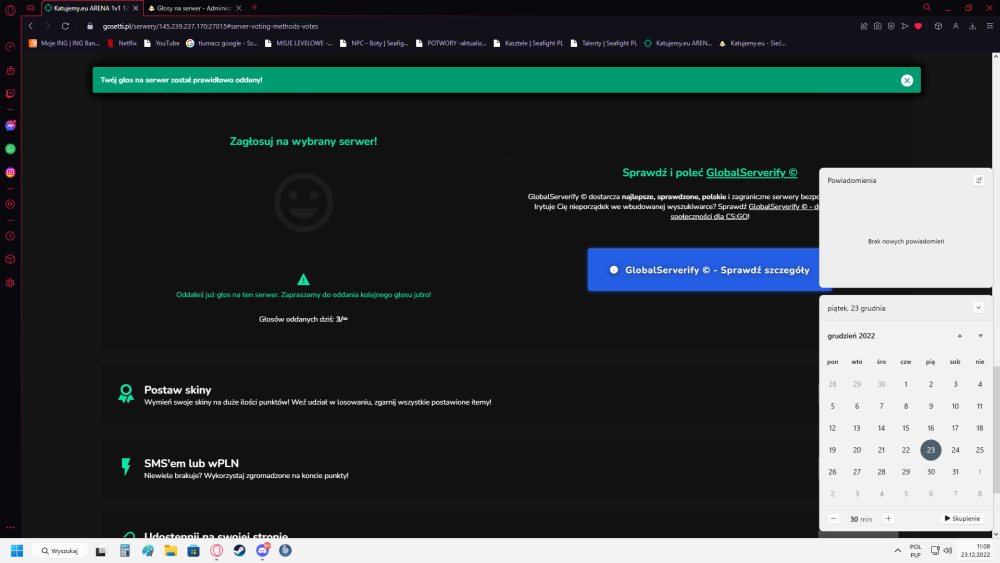Close the Głosy na serwer tab
The width and height of the screenshot is (1000, 563).
click(x=239, y=8)
